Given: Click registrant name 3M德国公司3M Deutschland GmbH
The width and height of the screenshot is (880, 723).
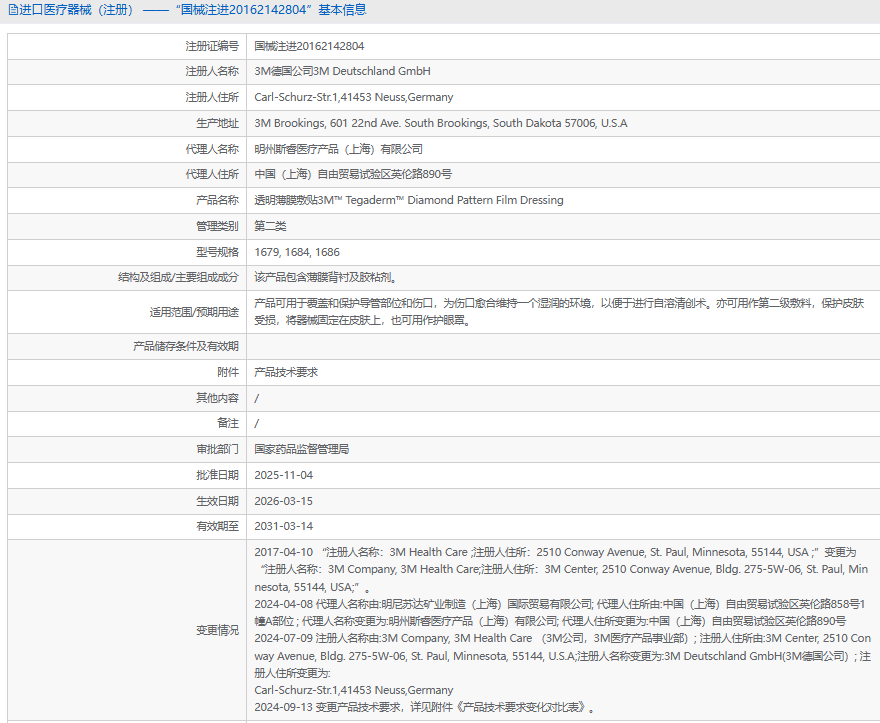Looking at the screenshot, I should (x=342, y=71).
